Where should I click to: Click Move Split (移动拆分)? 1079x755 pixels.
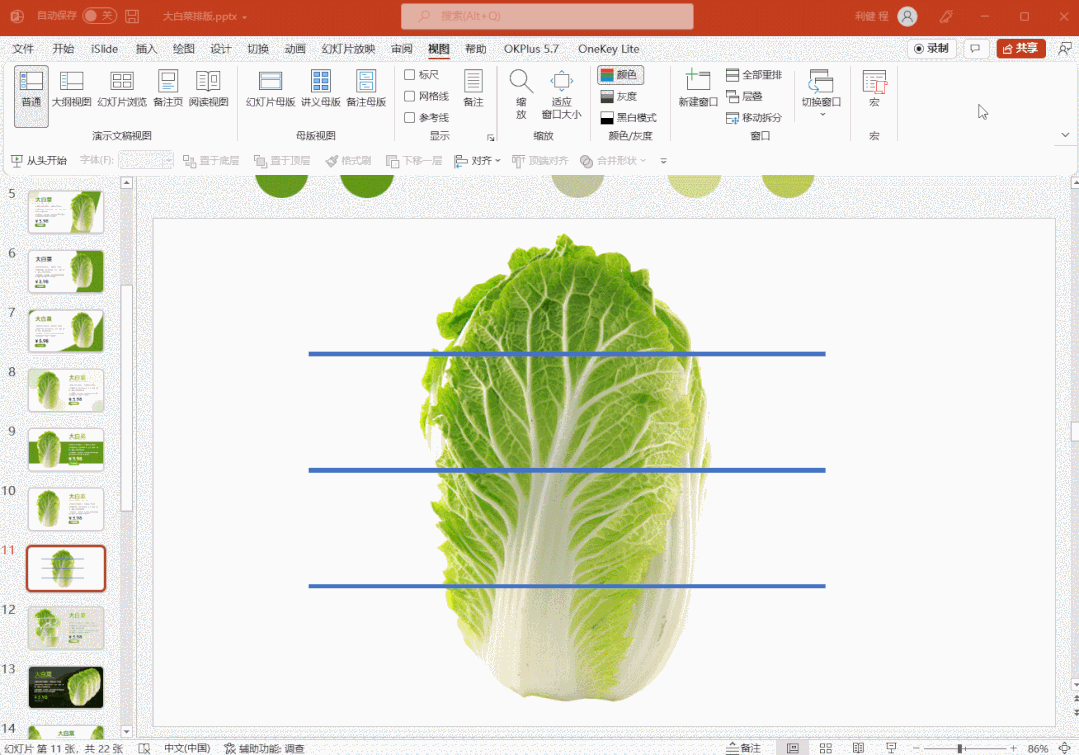[754, 118]
